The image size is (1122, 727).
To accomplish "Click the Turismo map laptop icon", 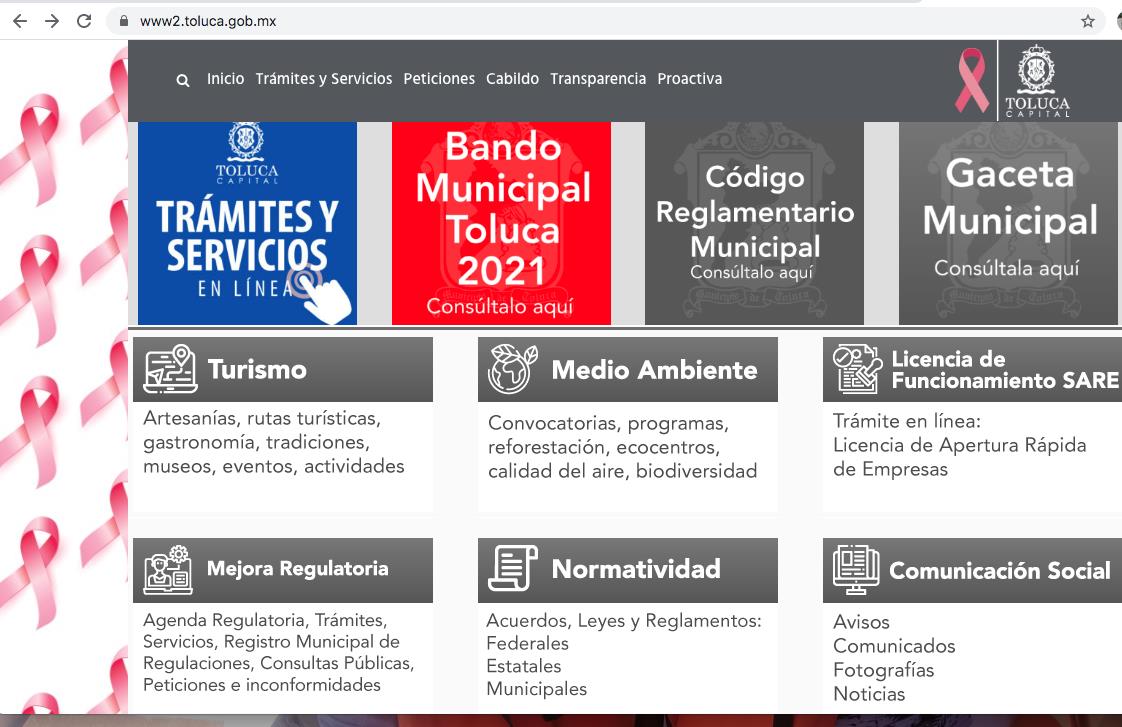I will point(170,369).
